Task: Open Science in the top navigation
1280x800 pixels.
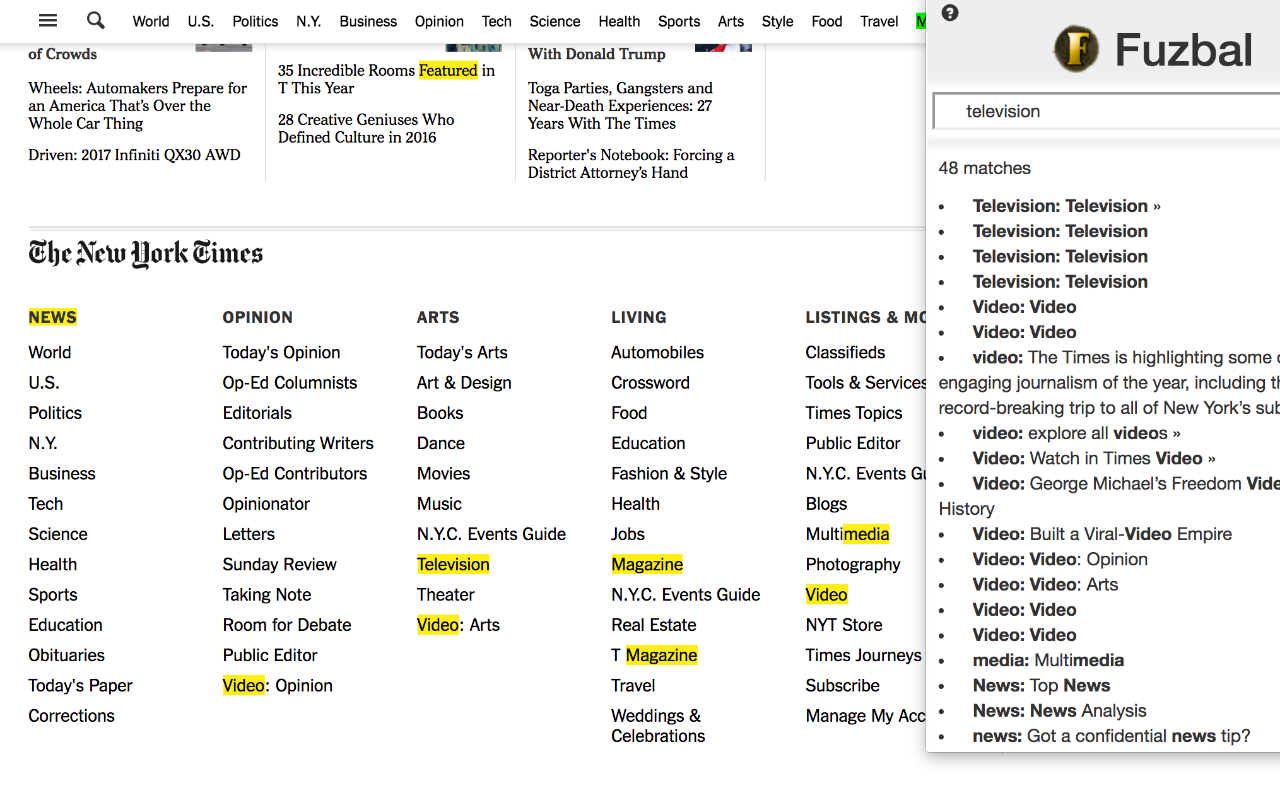Action: pyautogui.click(x=555, y=21)
